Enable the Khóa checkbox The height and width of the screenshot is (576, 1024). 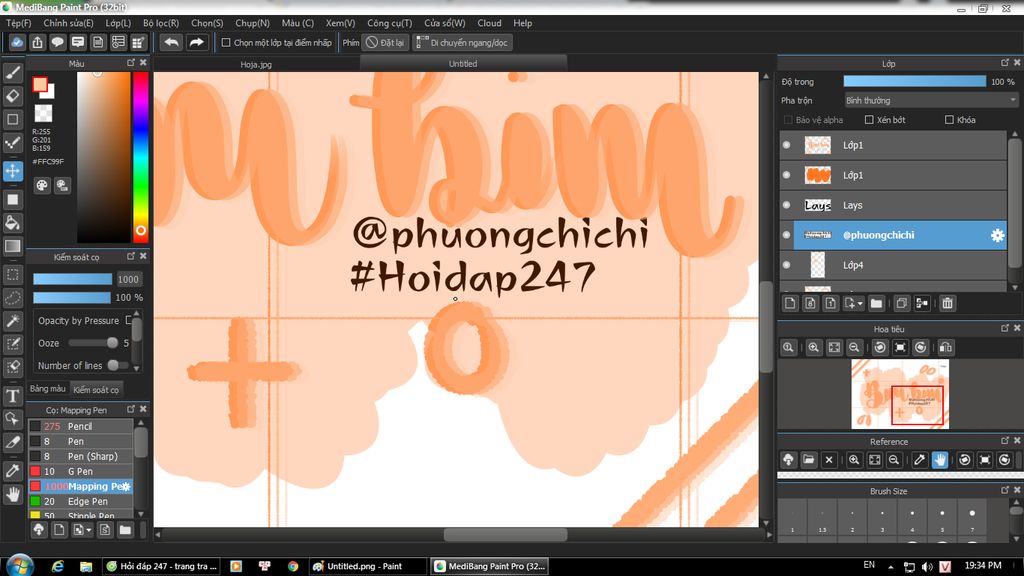[949, 120]
